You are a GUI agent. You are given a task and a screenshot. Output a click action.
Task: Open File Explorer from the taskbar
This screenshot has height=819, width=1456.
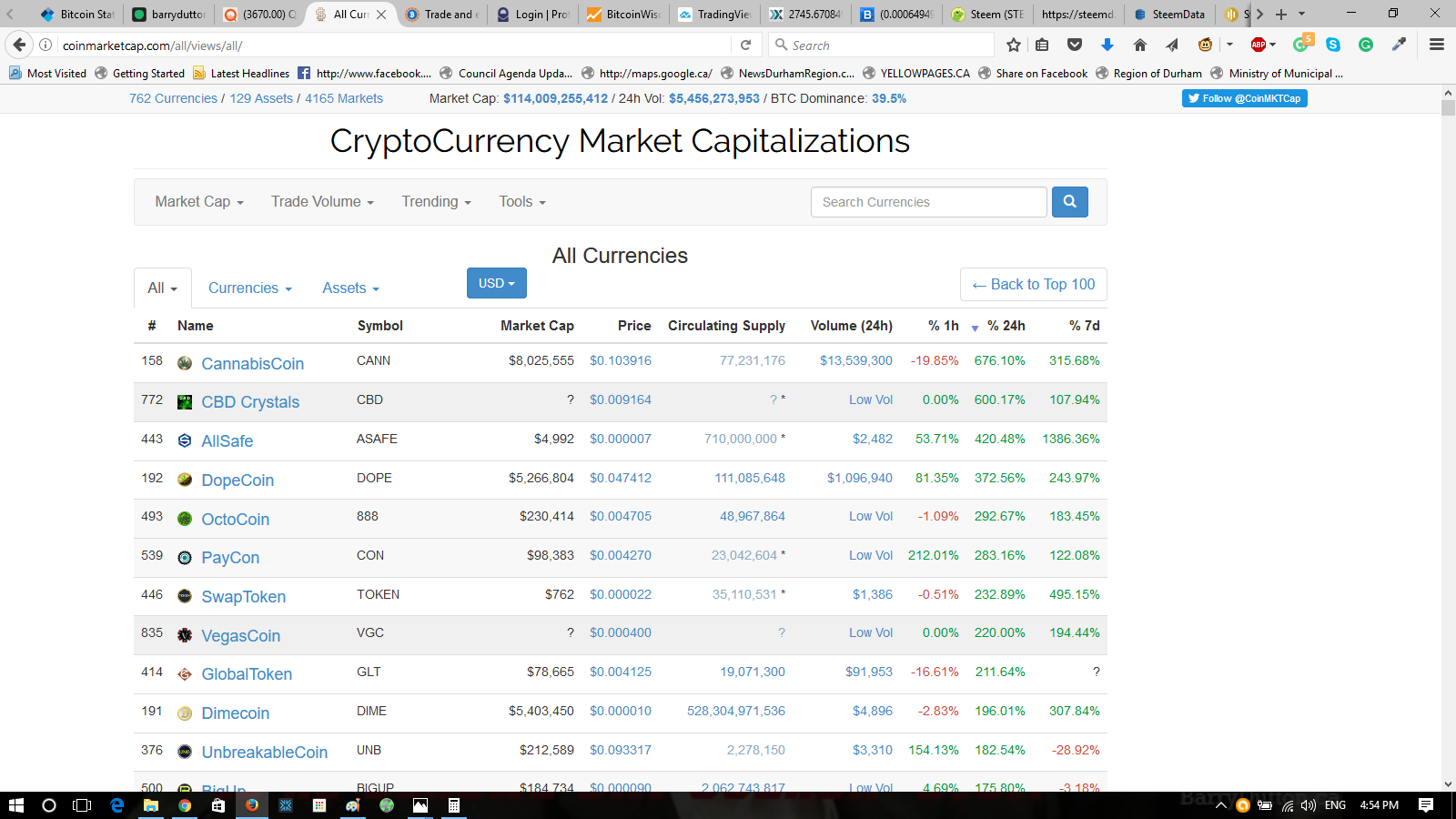click(151, 805)
